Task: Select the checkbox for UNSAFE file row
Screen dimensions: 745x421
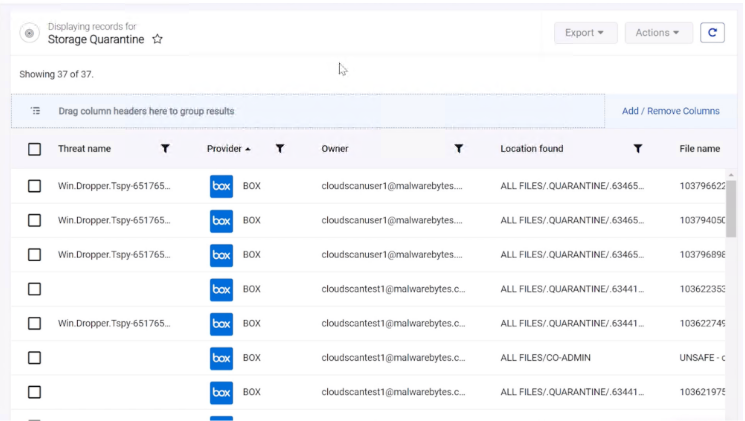Action: [x=34, y=358]
